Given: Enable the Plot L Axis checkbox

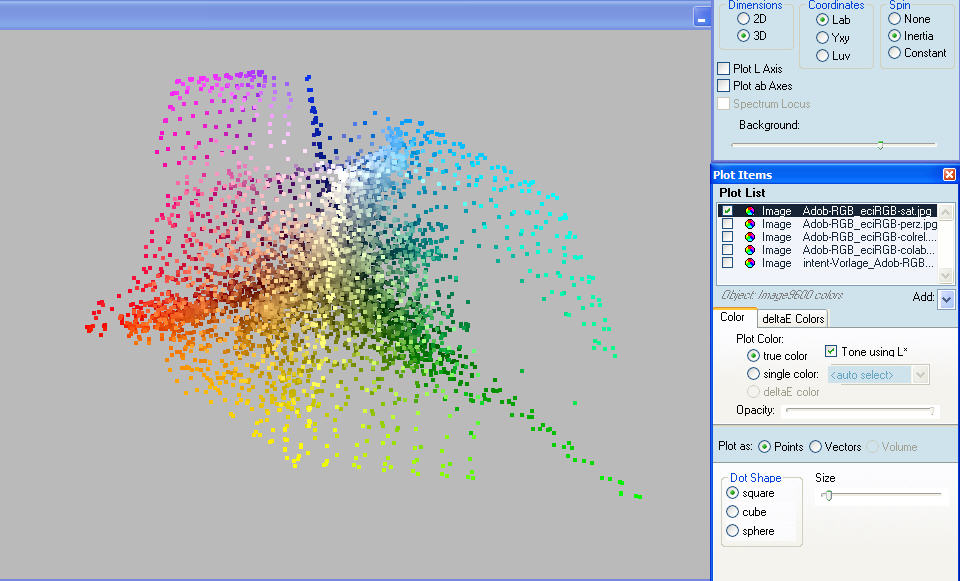Looking at the screenshot, I should (x=724, y=69).
